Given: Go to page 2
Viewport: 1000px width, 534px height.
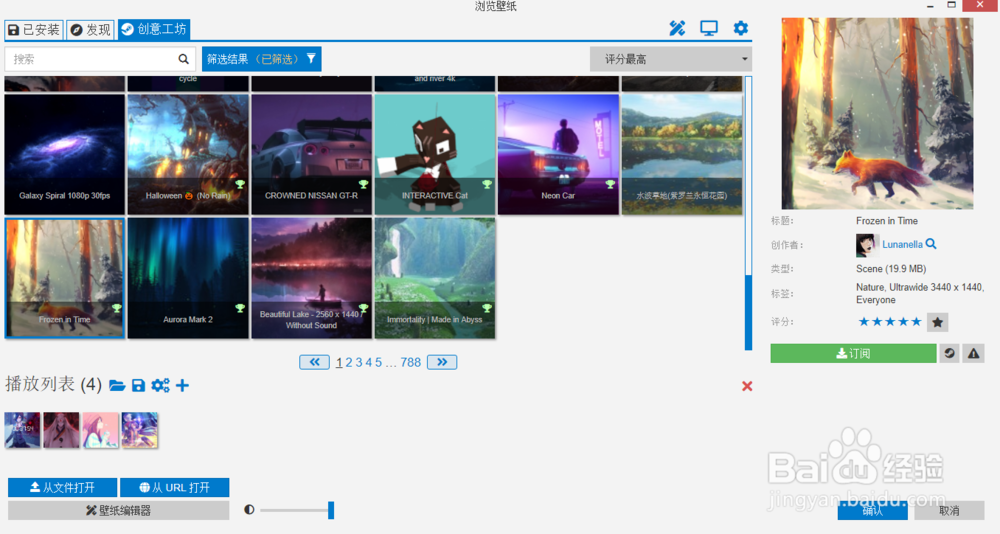Looking at the screenshot, I should (x=349, y=362).
